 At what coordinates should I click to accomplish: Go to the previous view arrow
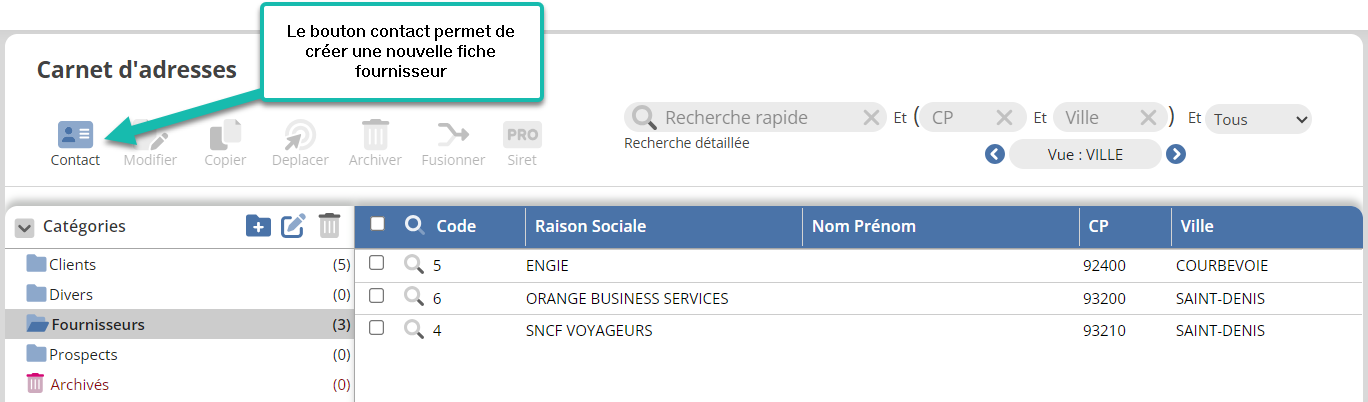(x=994, y=154)
